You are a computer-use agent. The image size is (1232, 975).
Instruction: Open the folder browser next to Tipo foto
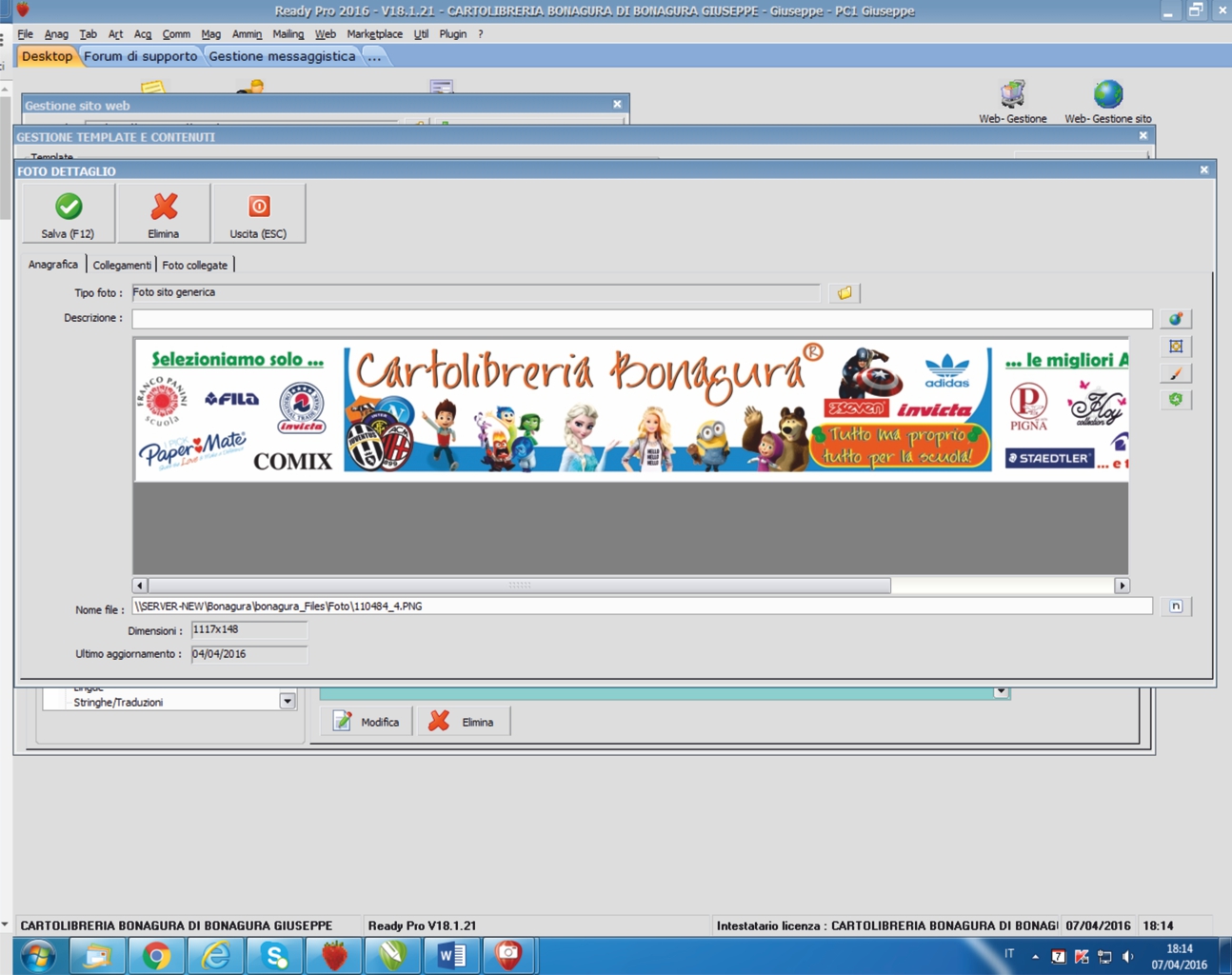845,293
